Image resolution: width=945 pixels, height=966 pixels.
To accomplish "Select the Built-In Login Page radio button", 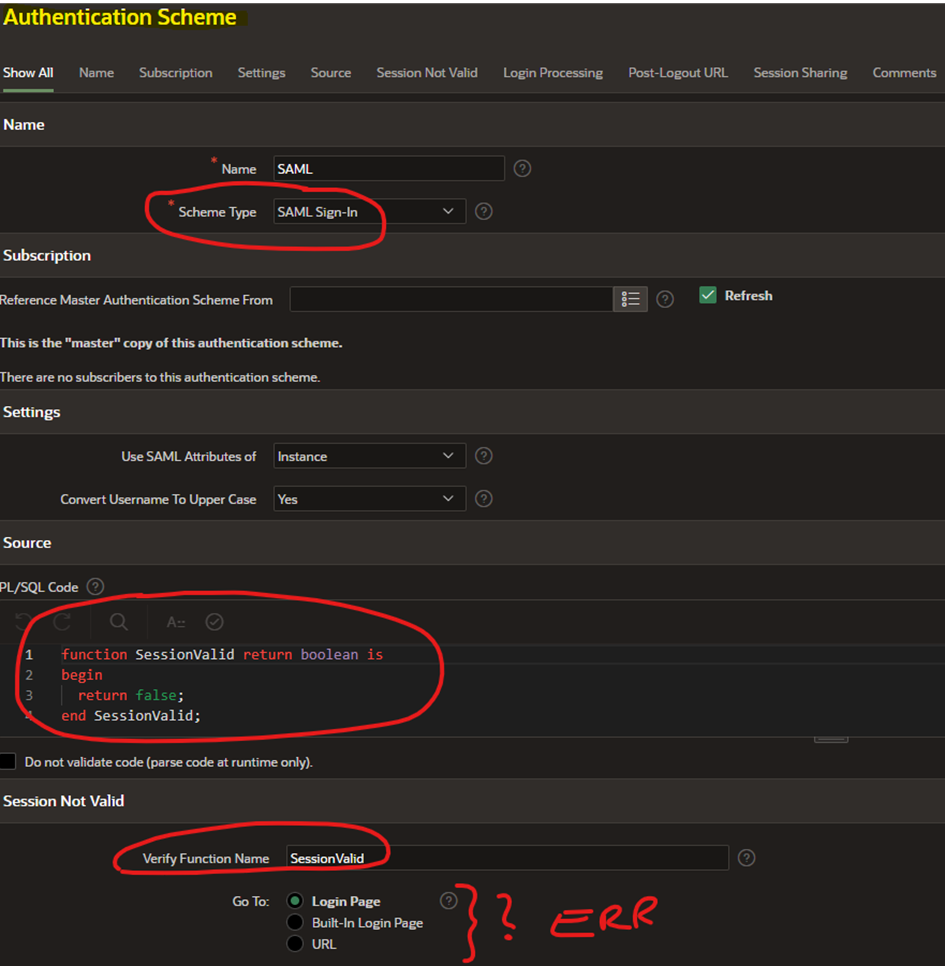I will (294, 921).
